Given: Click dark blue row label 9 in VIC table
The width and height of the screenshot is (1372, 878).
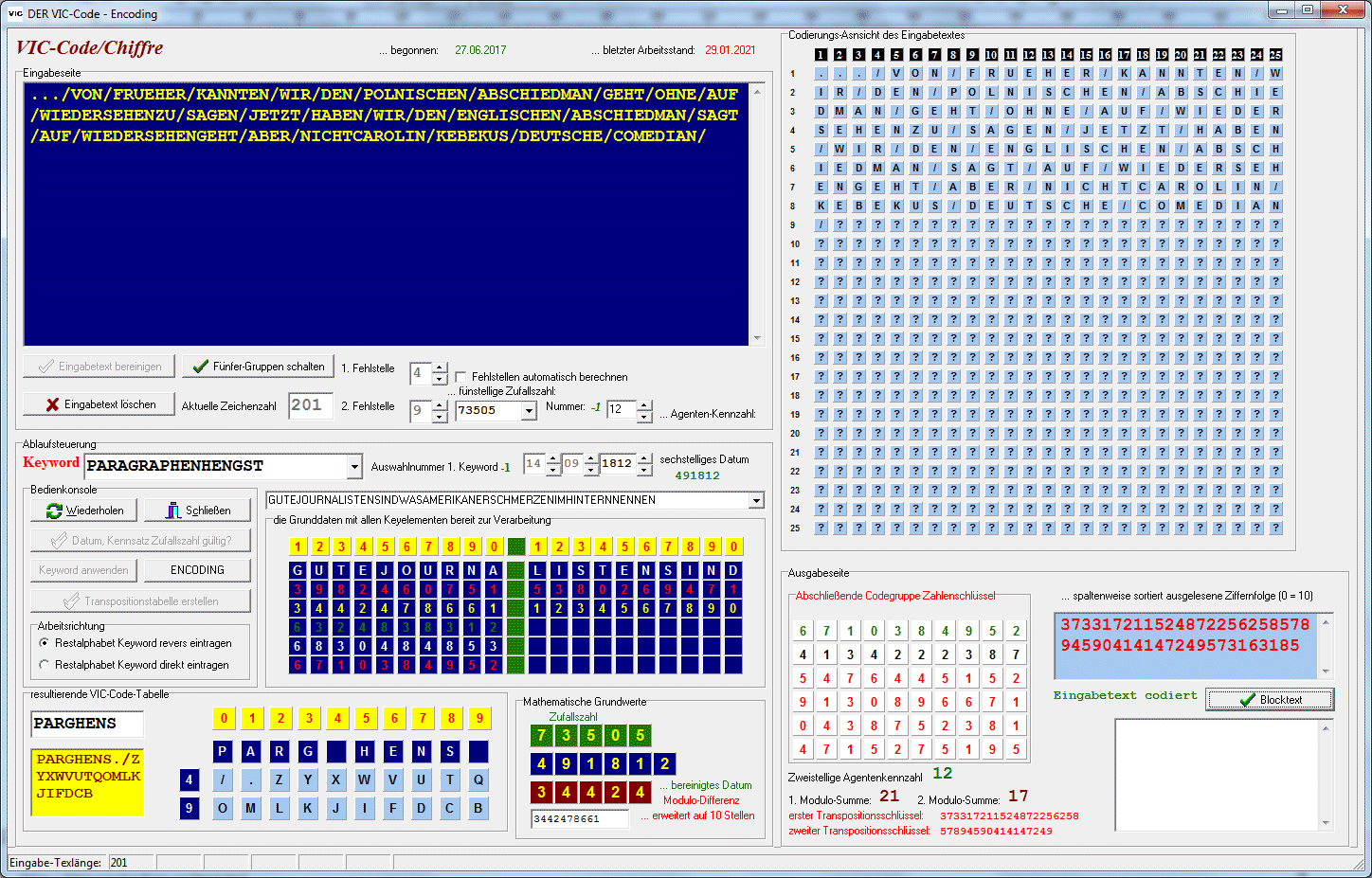Looking at the screenshot, I should click(189, 808).
